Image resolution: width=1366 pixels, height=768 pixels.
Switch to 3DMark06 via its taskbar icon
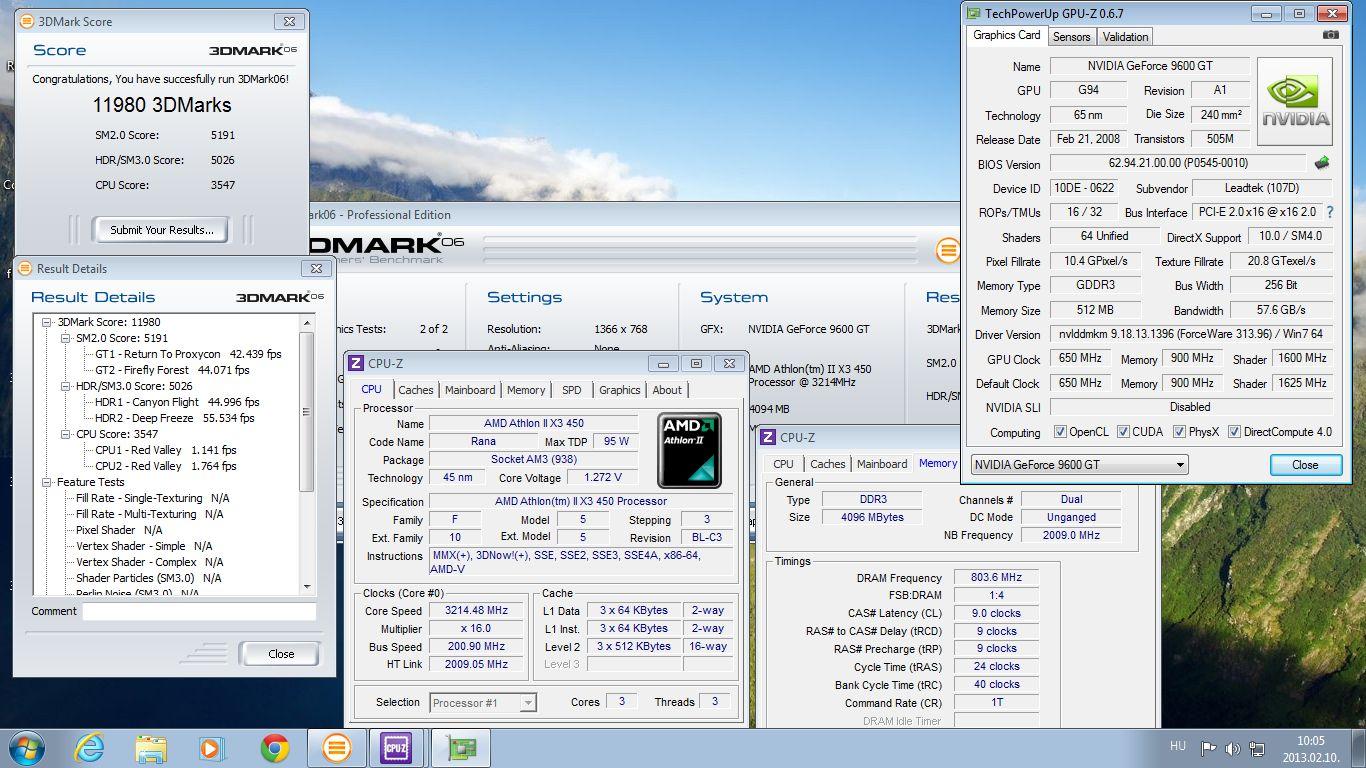pyautogui.click(x=336, y=748)
